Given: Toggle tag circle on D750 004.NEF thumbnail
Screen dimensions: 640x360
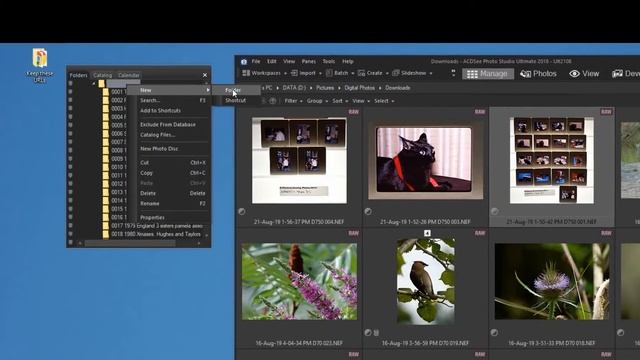Looking at the screenshot, I should coord(242,211).
